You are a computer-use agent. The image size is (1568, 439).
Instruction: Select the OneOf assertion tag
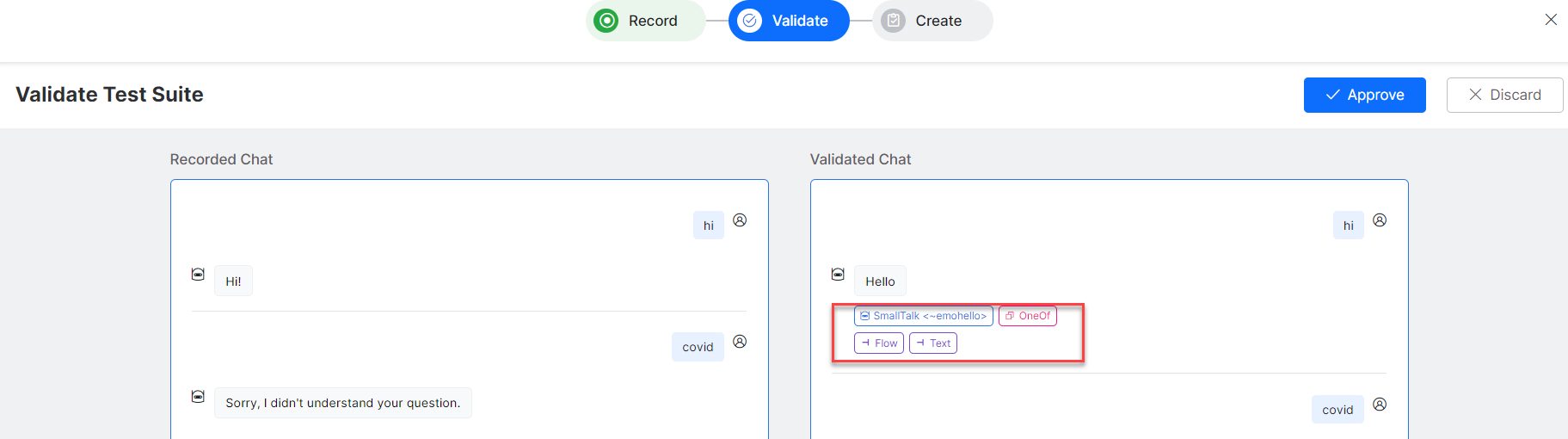(1027, 316)
